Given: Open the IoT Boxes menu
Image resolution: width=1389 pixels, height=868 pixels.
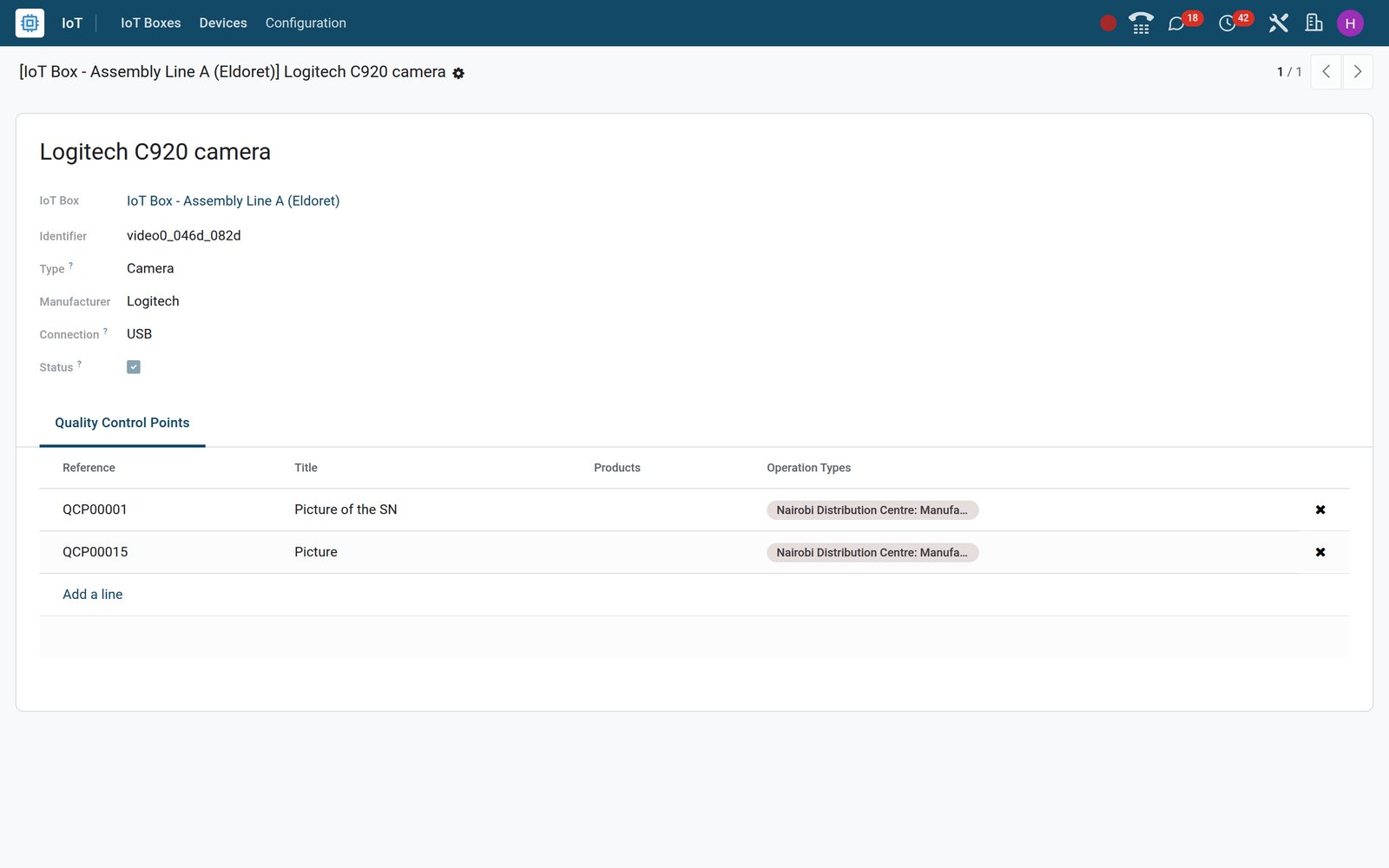Looking at the screenshot, I should 151,23.
